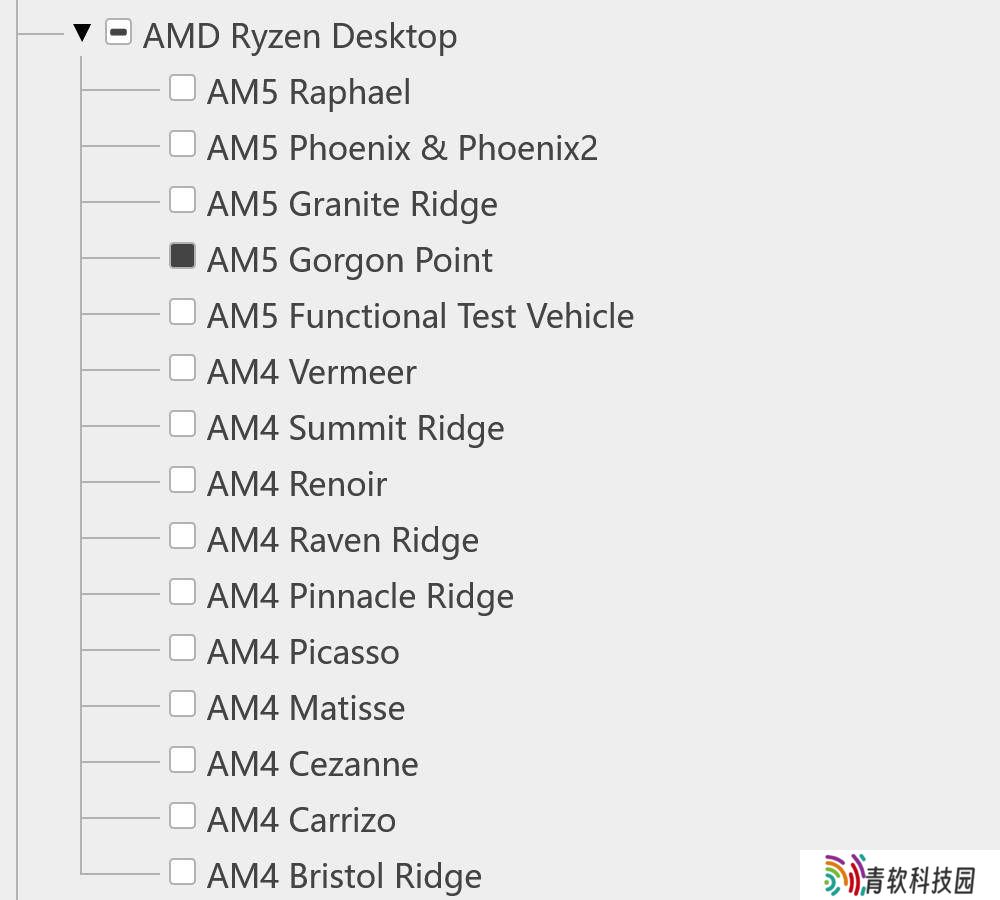This screenshot has width=1000, height=900.
Task: Tick the AM4 Summit Ridge checkbox
Action: click(182, 424)
